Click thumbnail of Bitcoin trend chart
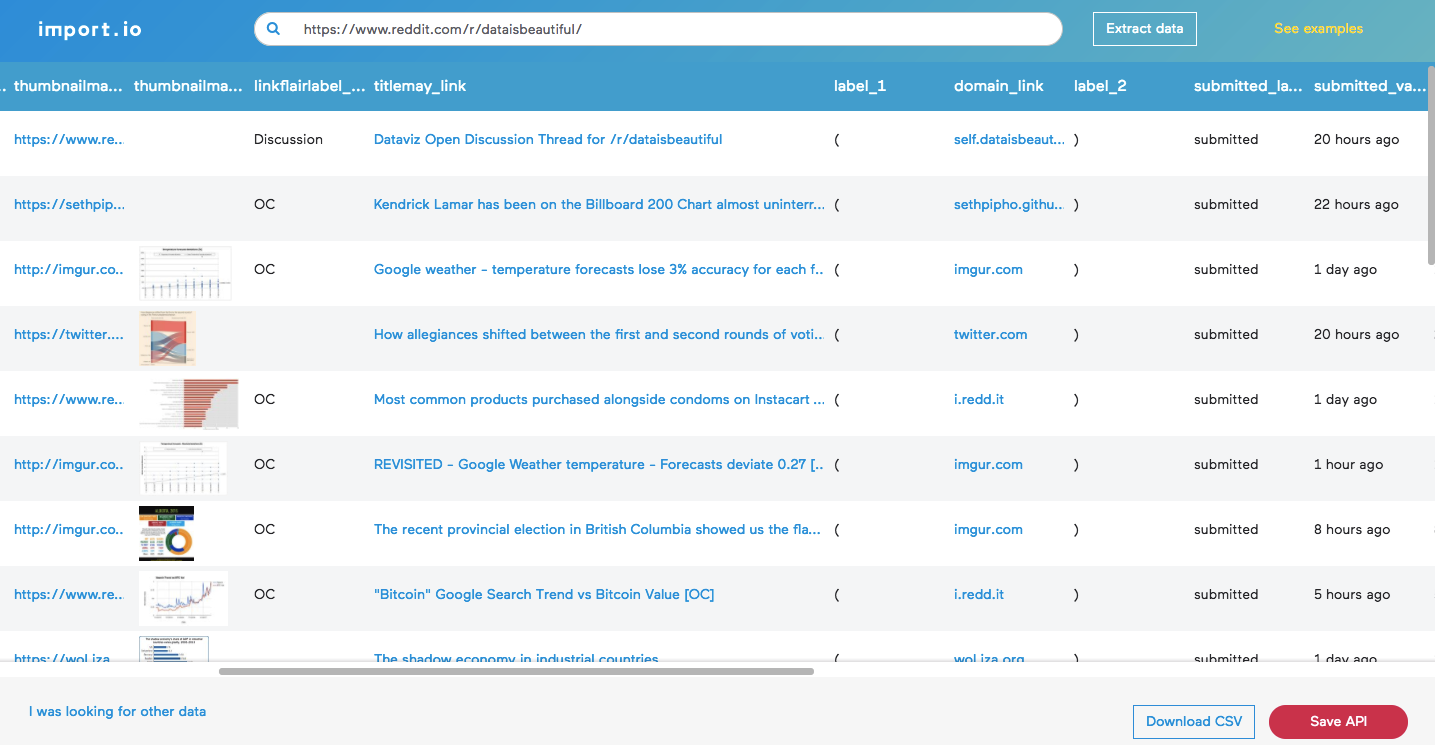 184,598
